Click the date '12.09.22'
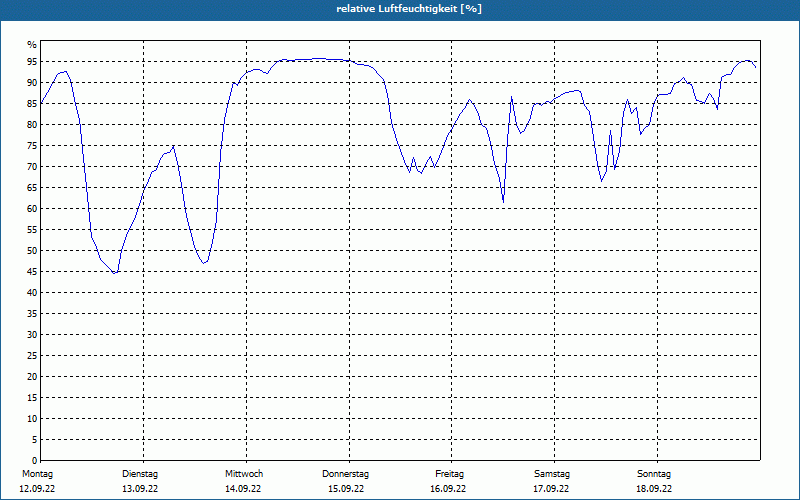This screenshot has width=800, height=500. [37, 489]
